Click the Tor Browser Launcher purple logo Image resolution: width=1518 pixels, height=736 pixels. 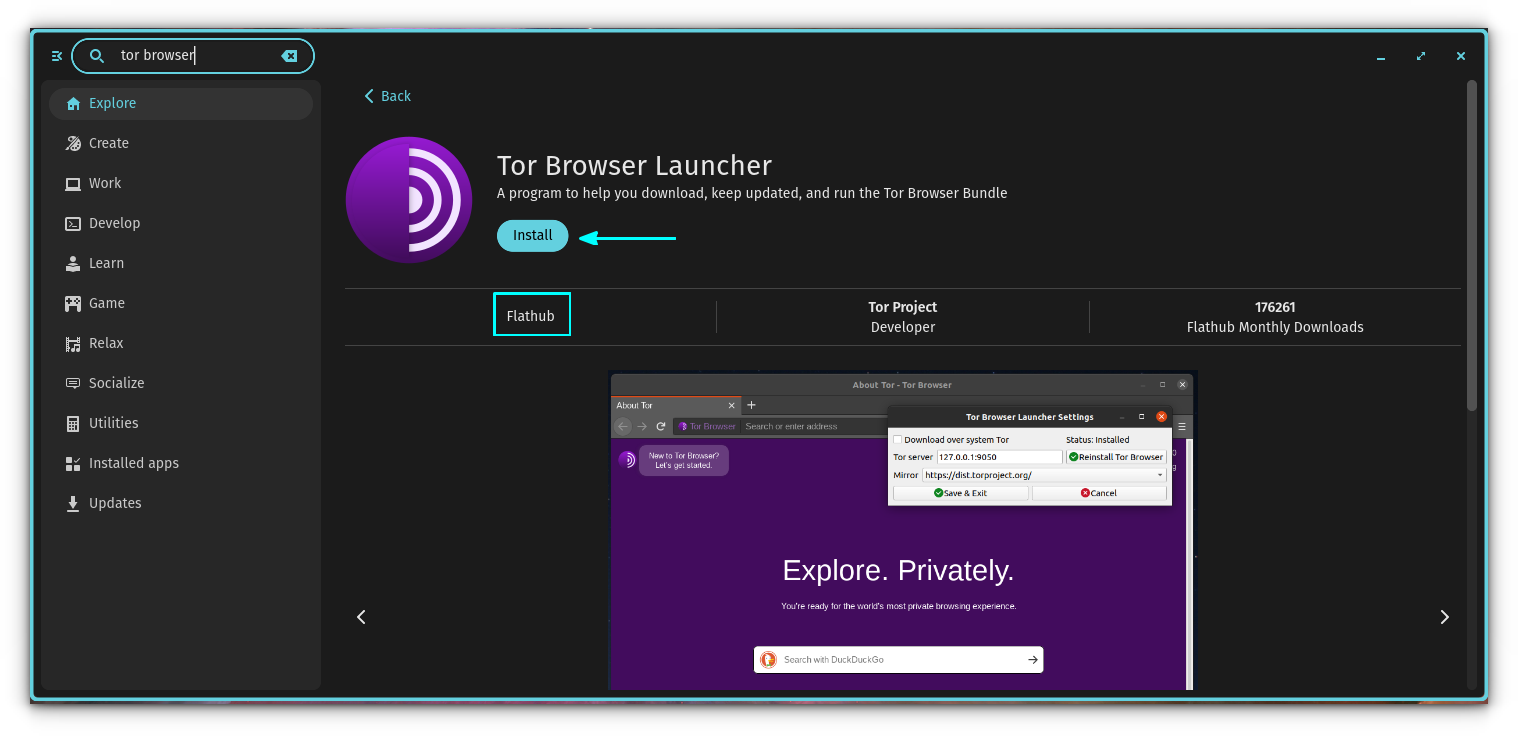click(409, 200)
